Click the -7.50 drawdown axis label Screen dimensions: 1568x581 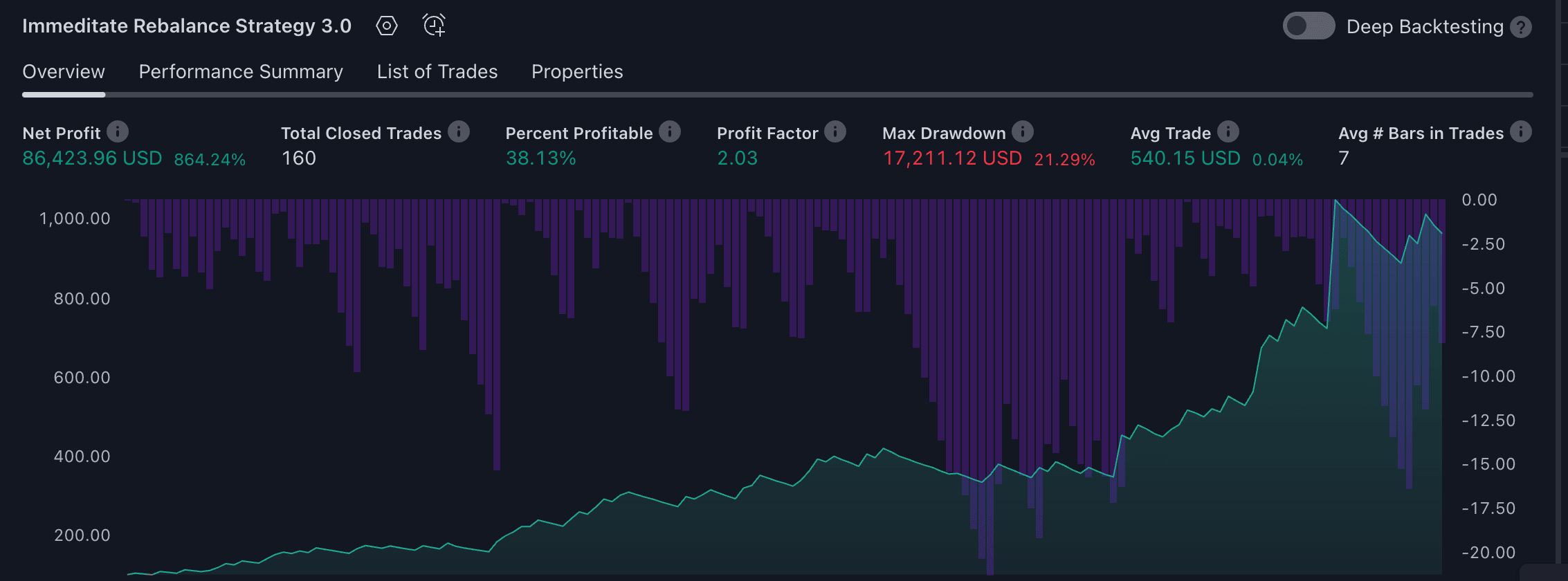pos(1484,332)
